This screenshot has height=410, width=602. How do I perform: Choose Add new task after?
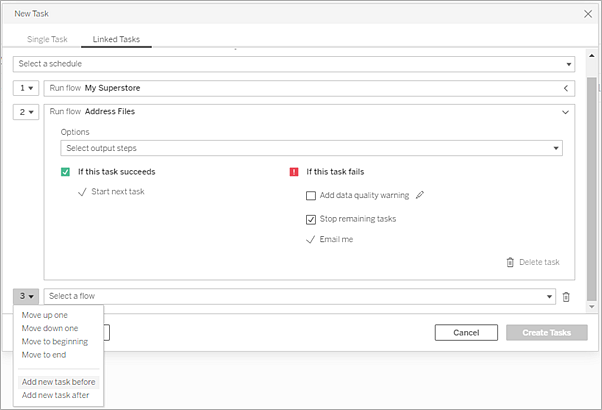(55, 395)
